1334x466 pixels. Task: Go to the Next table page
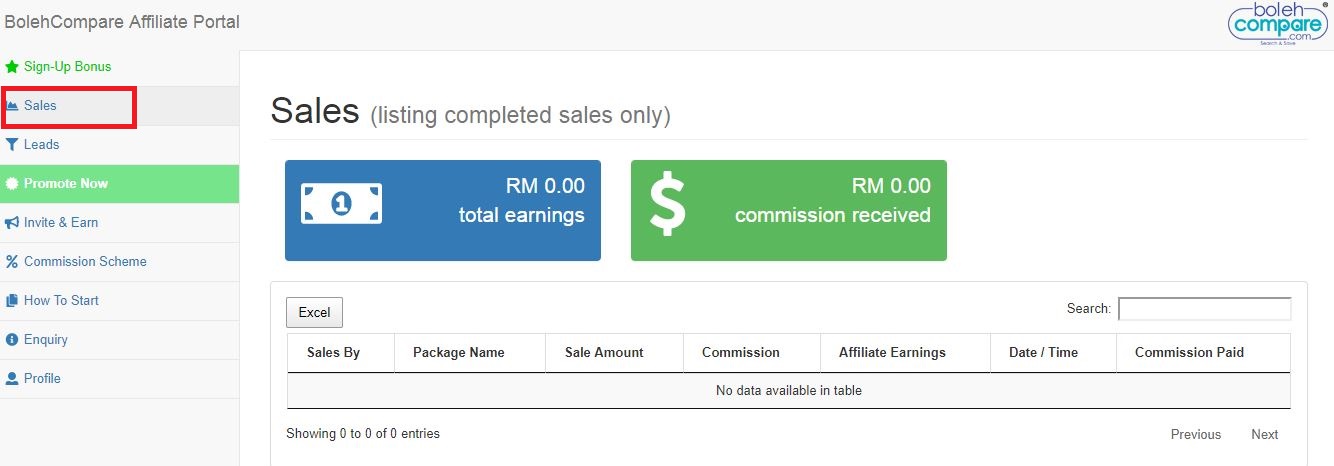pyautogui.click(x=1265, y=434)
